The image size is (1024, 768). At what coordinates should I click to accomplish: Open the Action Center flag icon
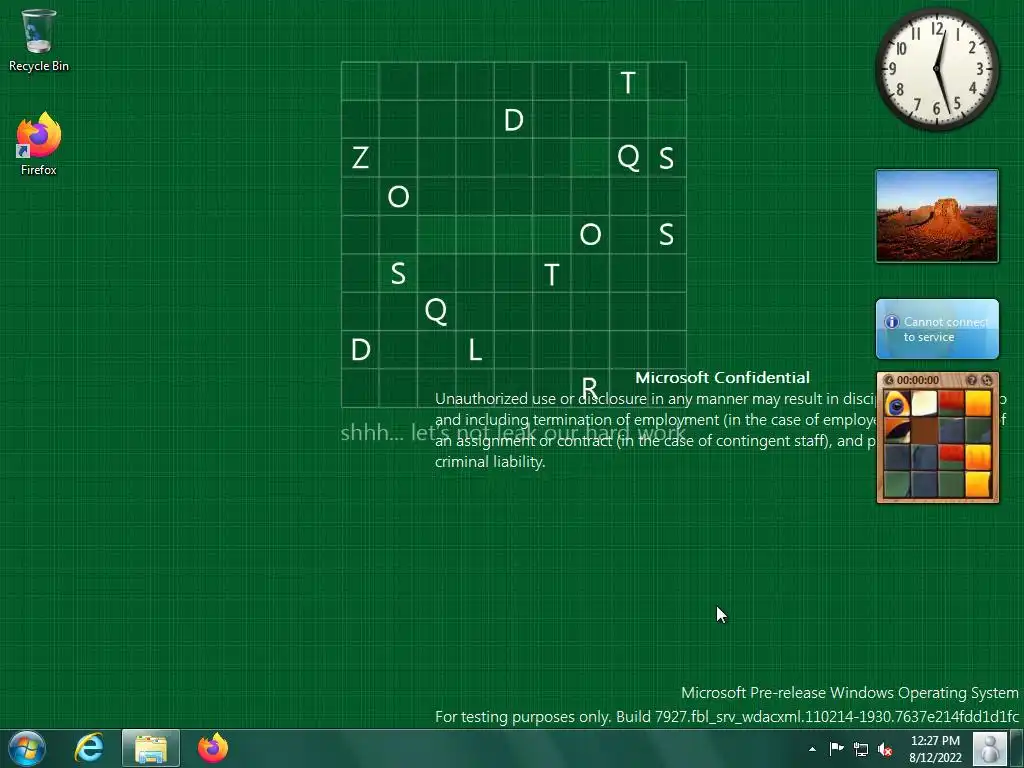click(x=837, y=749)
